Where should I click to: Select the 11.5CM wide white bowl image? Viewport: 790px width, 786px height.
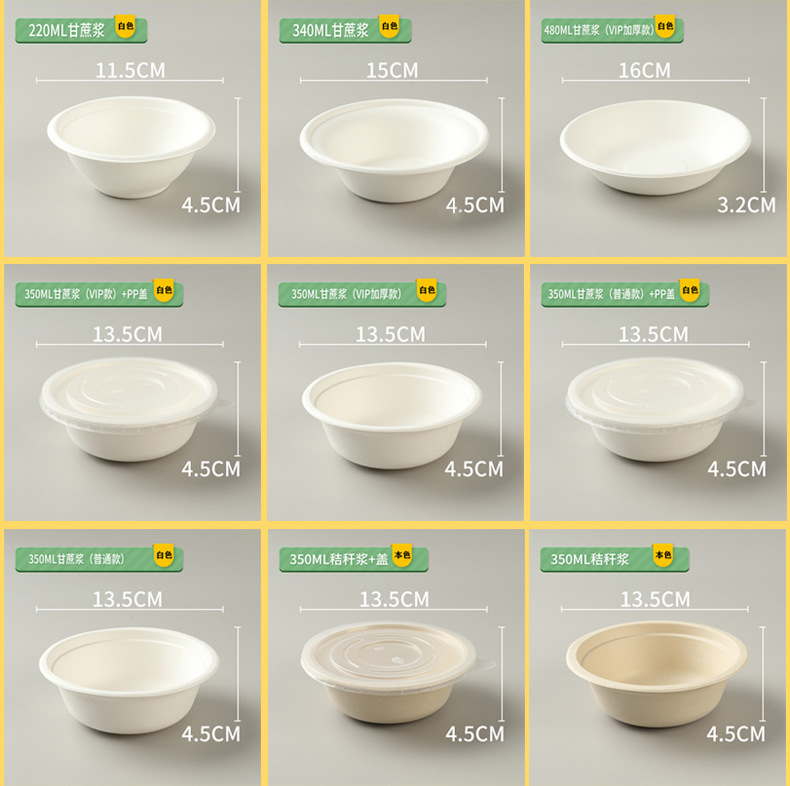point(131,147)
